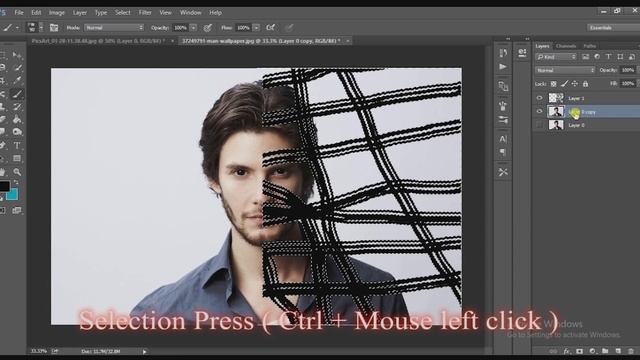Open the Flow slider arrow in options bar
Viewport: 640px width, 360px height.
pos(256,28)
